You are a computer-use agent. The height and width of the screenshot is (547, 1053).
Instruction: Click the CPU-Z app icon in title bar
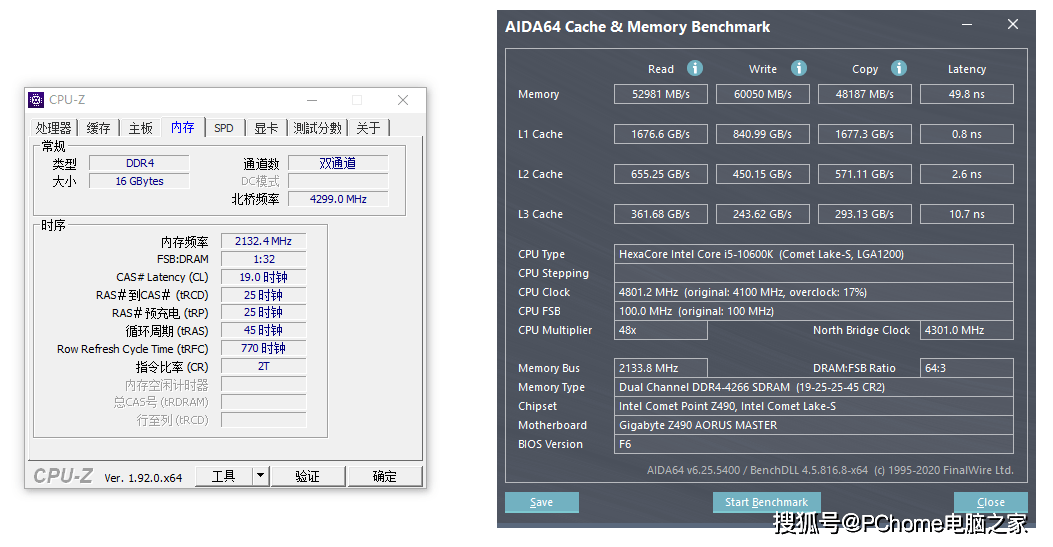pos(36,100)
